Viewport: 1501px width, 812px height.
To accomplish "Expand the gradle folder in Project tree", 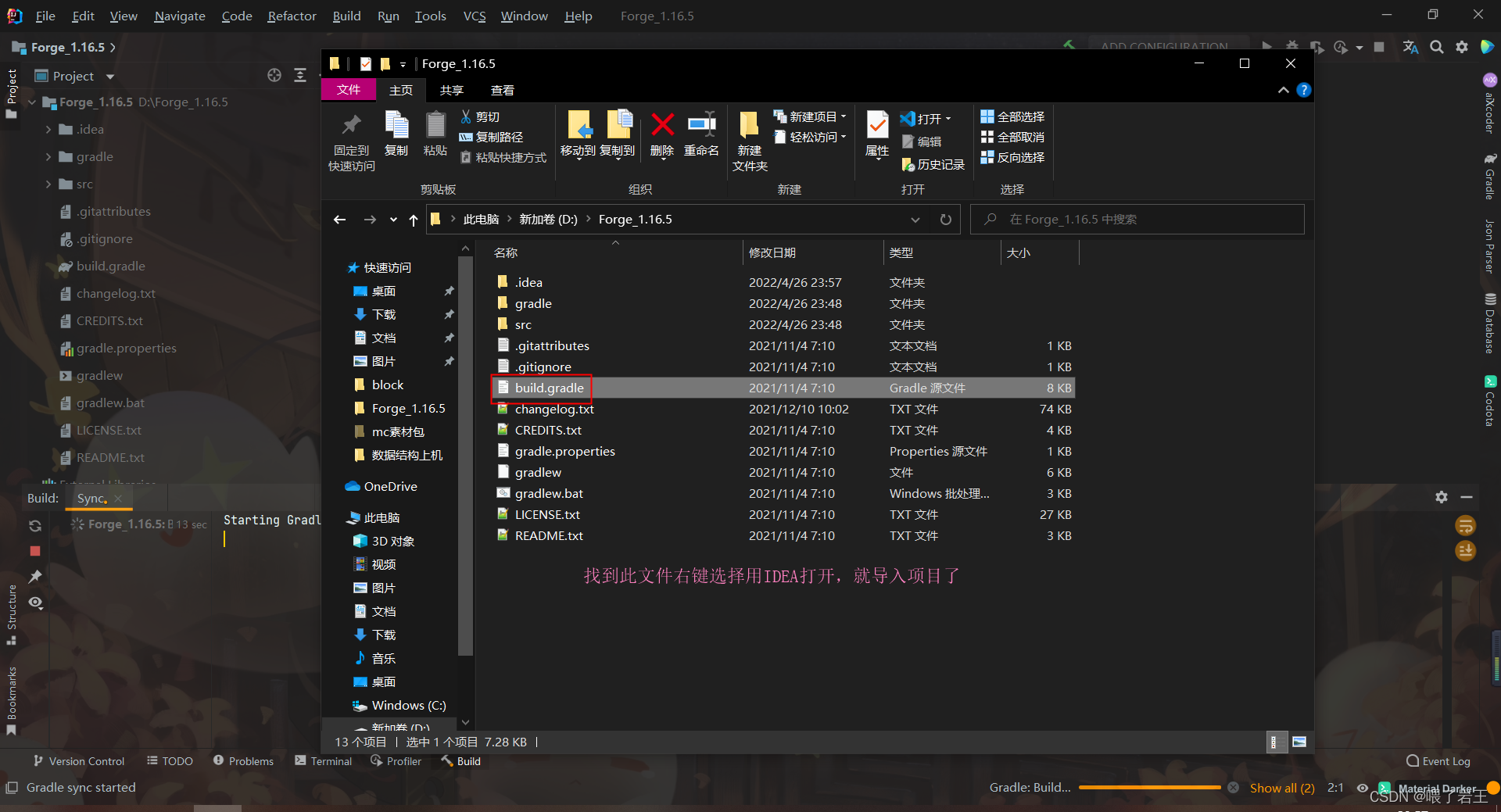I will [48, 157].
